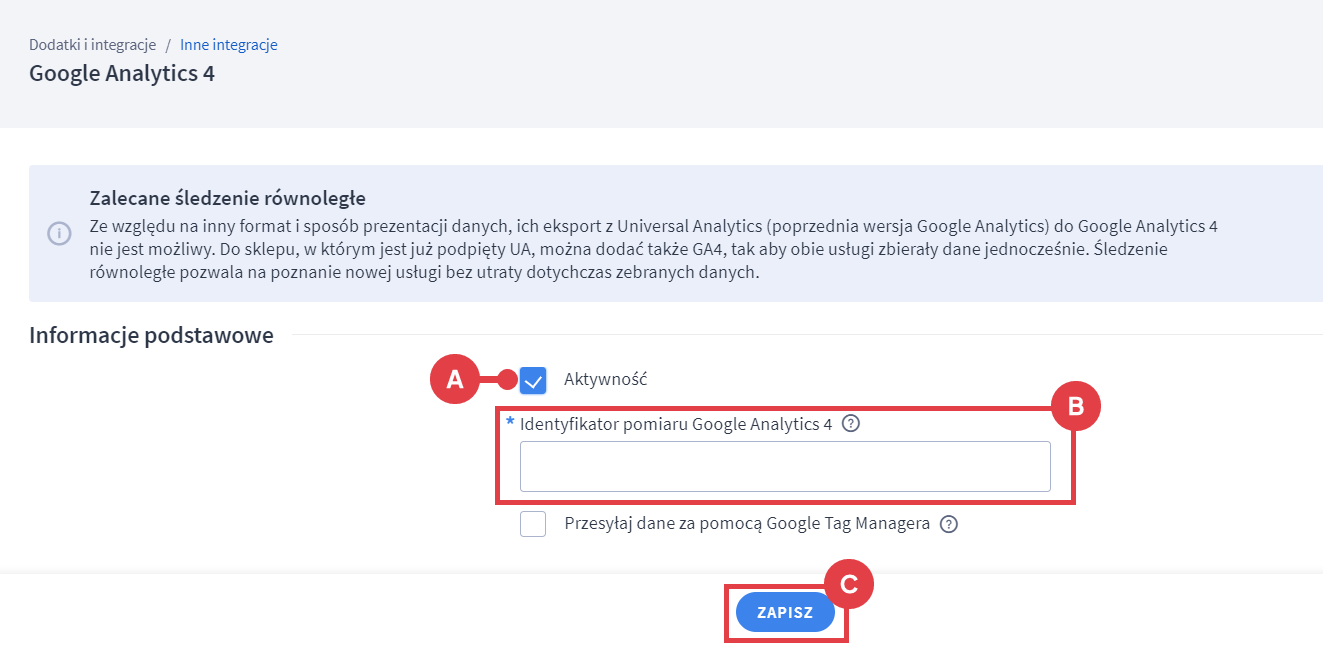Image resolution: width=1323 pixels, height=650 pixels.
Task: Click the Google Analytics 4 page title
Action: click(x=122, y=73)
